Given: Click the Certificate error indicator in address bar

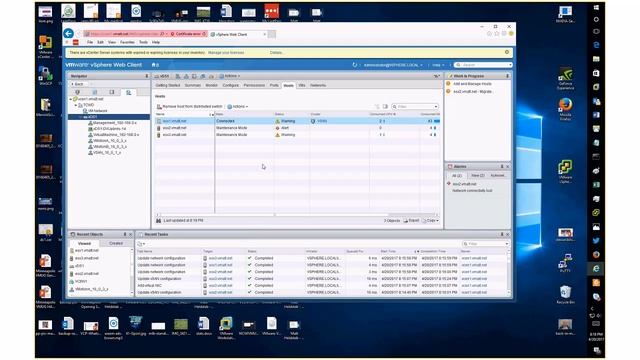Looking at the screenshot, I should [188, 34].
